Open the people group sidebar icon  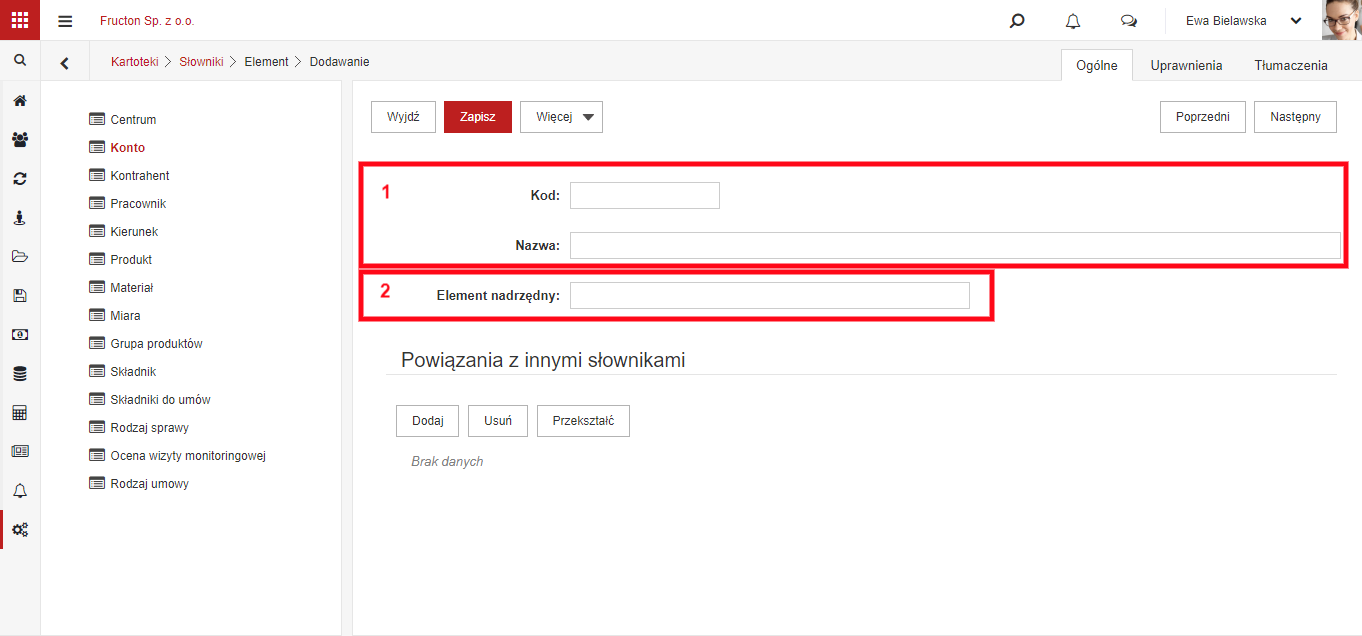point(20,140)
